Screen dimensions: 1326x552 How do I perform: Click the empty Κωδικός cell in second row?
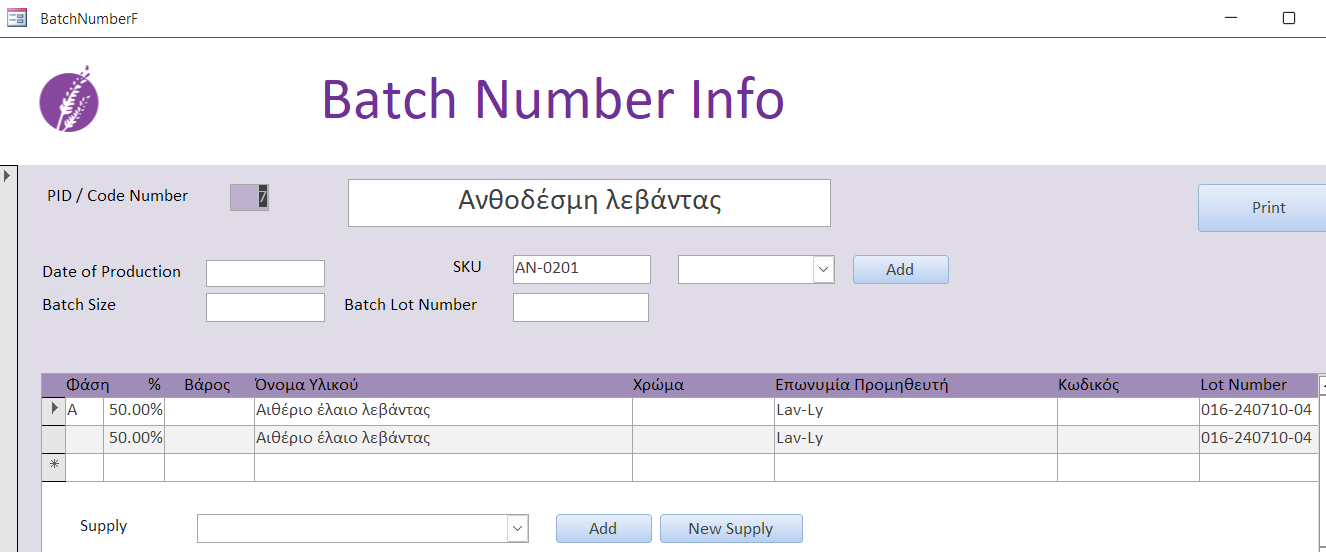[x=1128, y=438]
